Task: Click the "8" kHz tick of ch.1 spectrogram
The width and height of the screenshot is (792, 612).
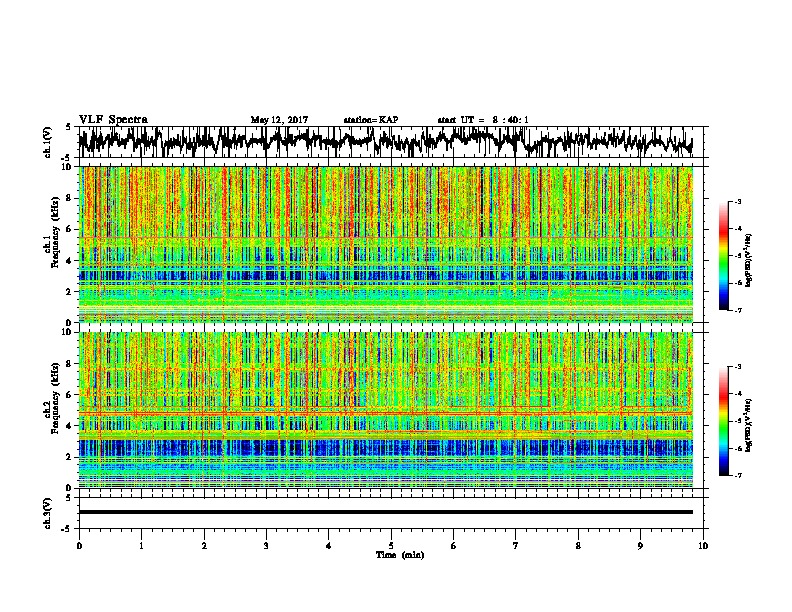Action: click(x=69, y=198)
